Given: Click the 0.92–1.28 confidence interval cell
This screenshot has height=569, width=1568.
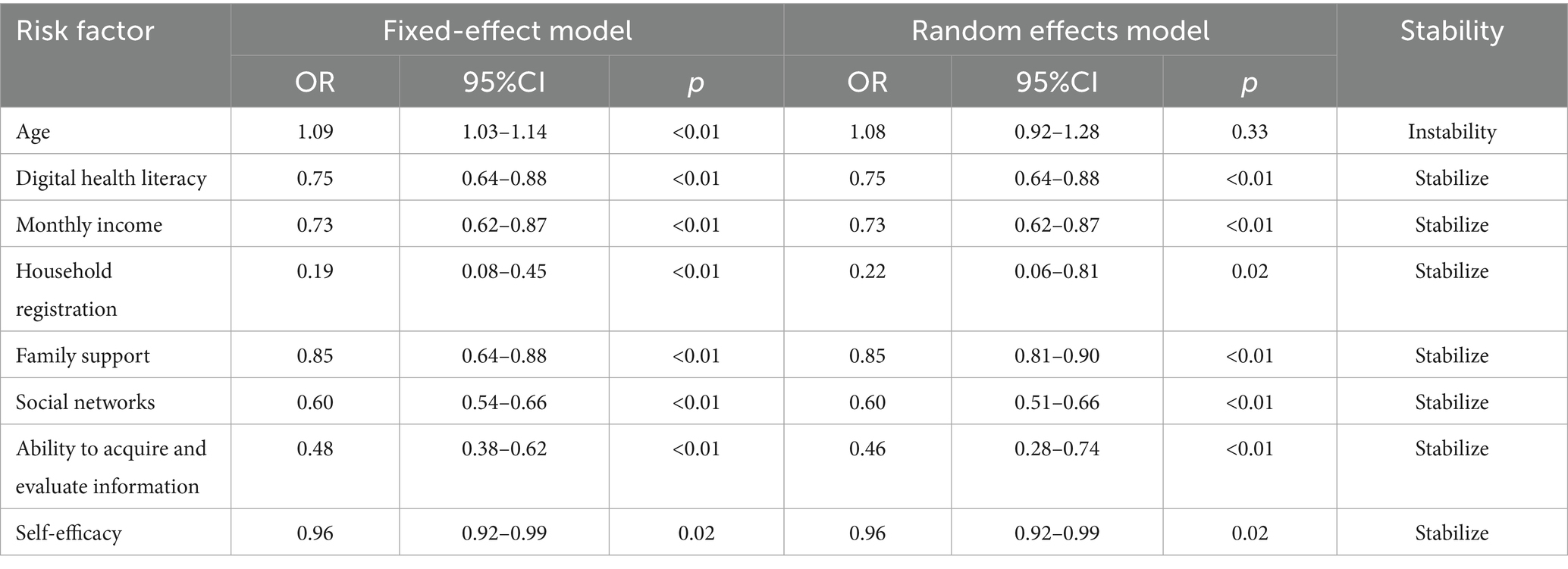Looking at the screenshot, I should click(1057, 132).
